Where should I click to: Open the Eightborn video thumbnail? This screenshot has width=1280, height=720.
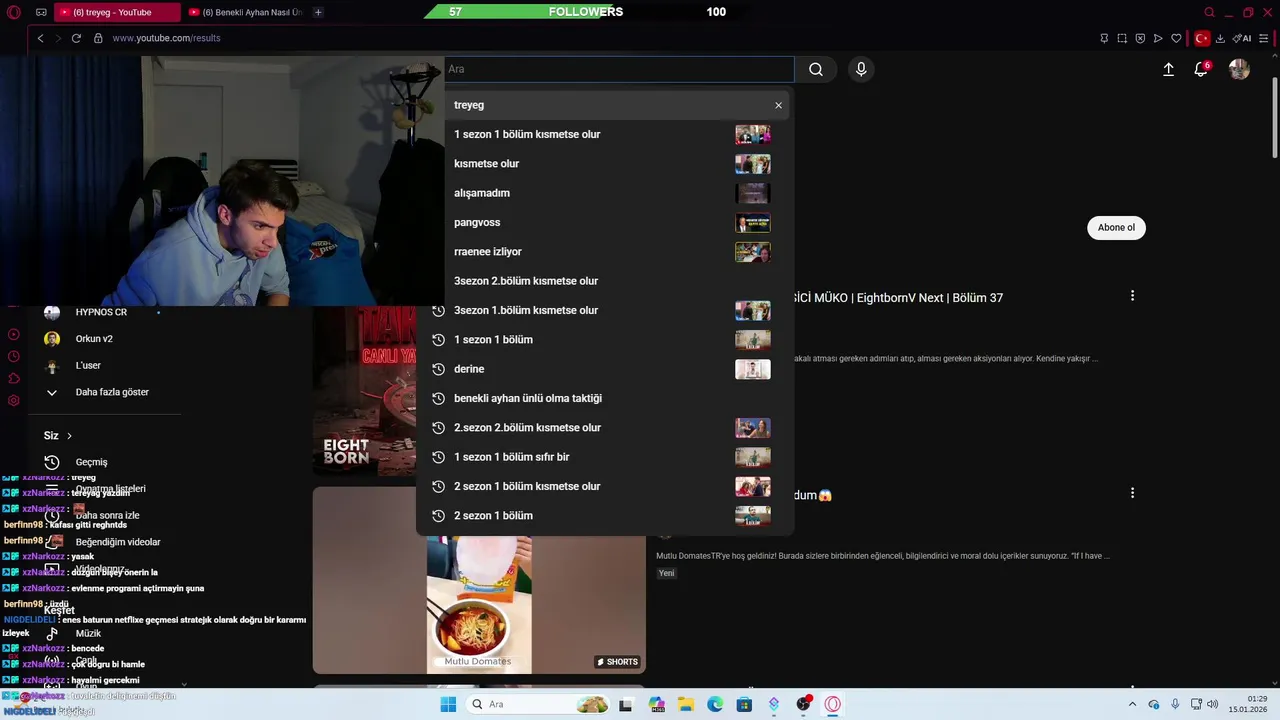coord(365,390)
